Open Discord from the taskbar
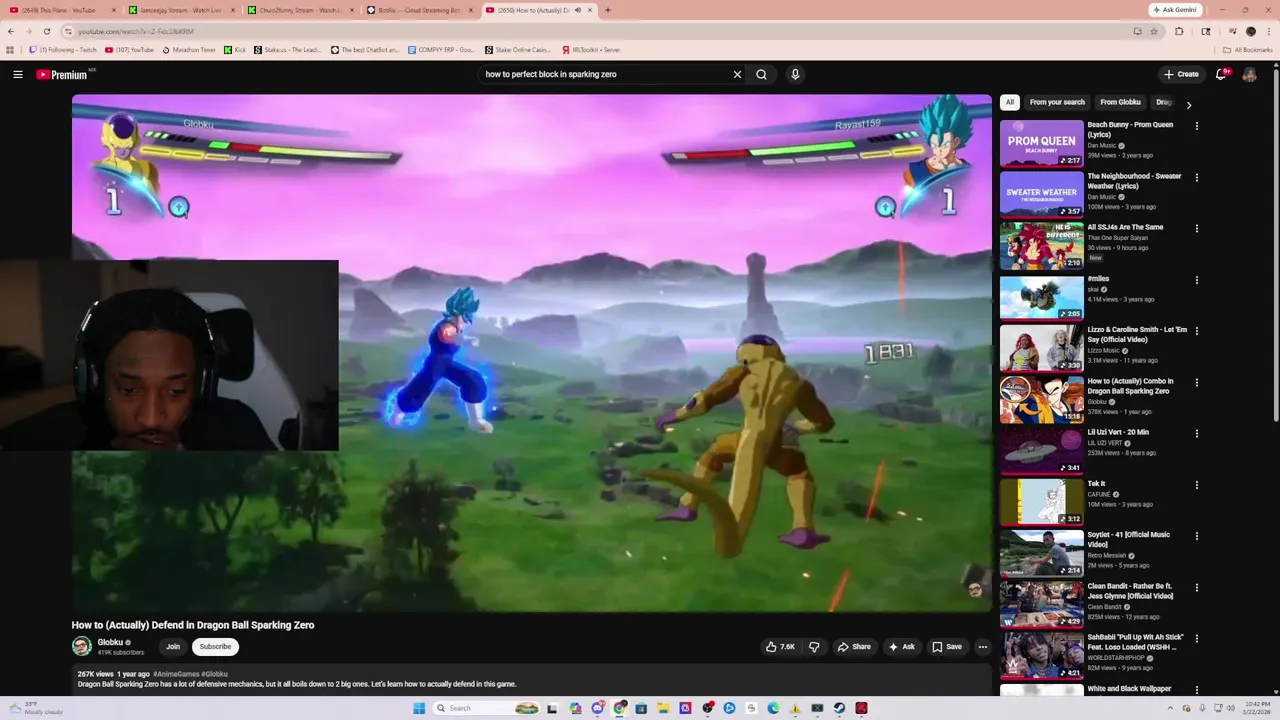 pos(597,708)
